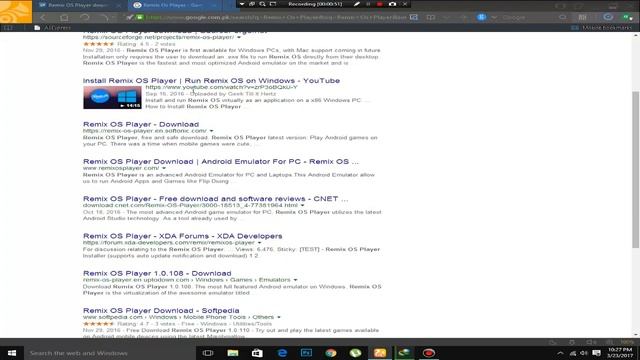Click the youtube.com/watch URL text
640x360 pixels.
(x=222, y=87)
